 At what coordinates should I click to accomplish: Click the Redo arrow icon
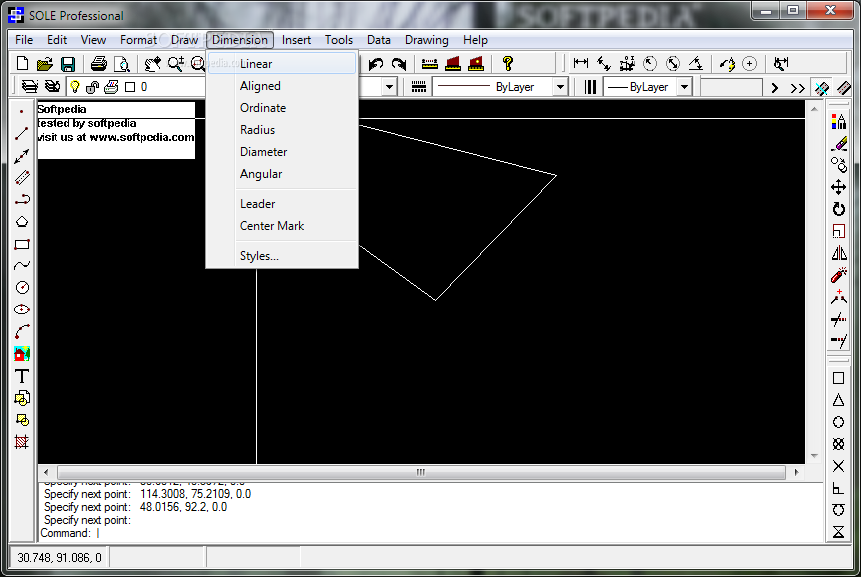coord(399,64)
